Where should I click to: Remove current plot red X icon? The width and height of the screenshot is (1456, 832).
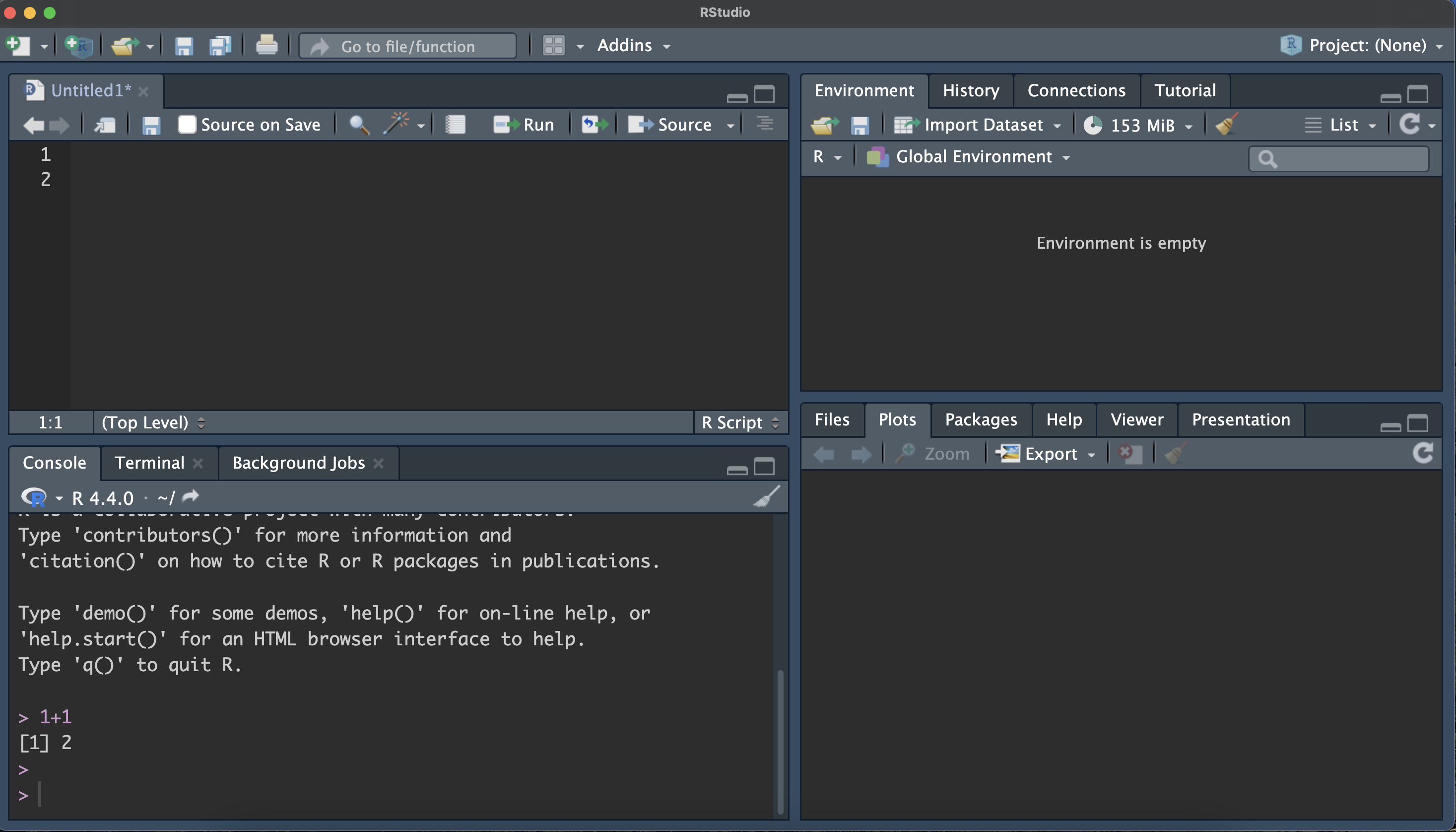tap(1129, 454)
